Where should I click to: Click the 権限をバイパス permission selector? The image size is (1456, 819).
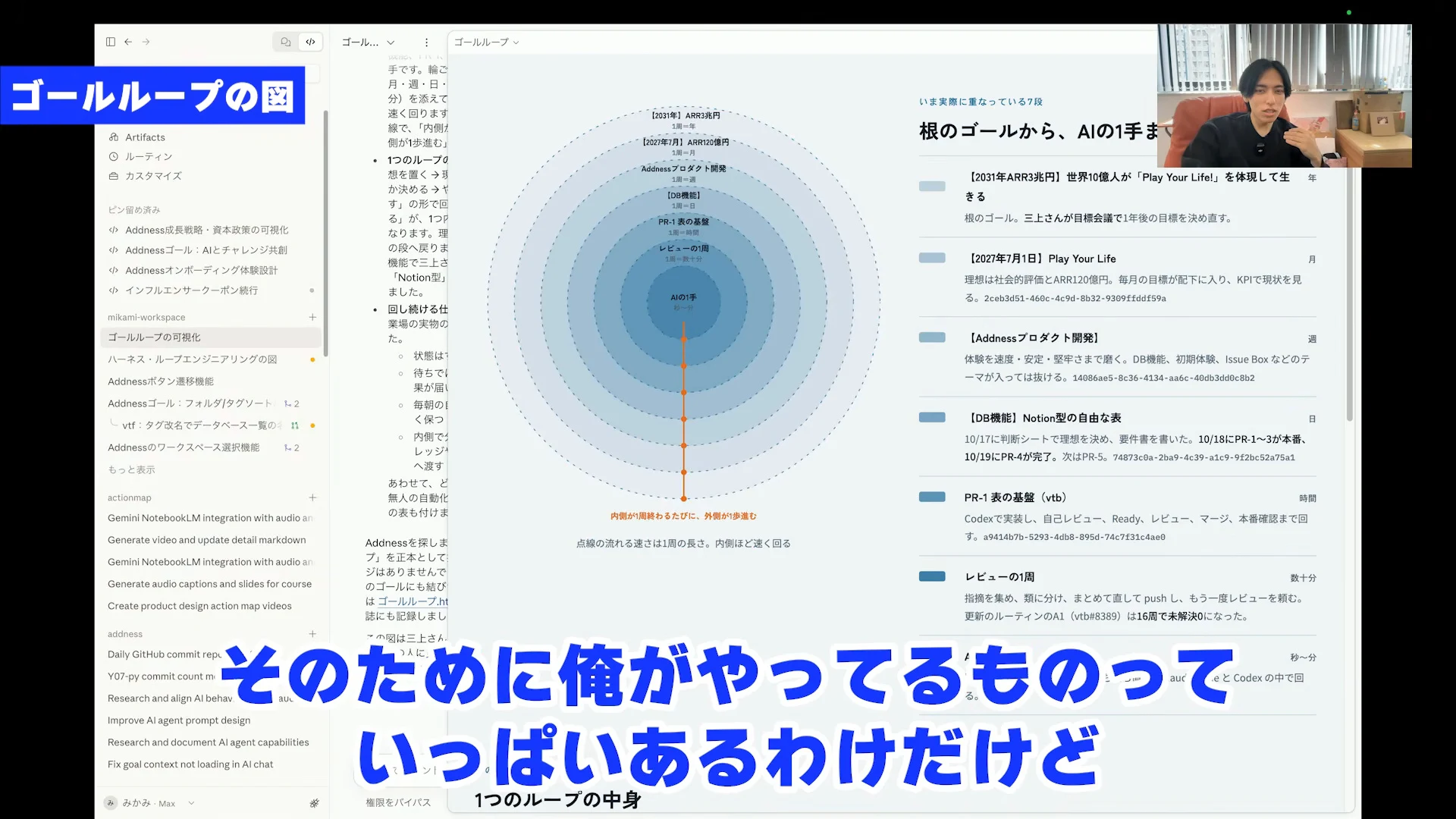pyautogui.click(x=398, y=802)
